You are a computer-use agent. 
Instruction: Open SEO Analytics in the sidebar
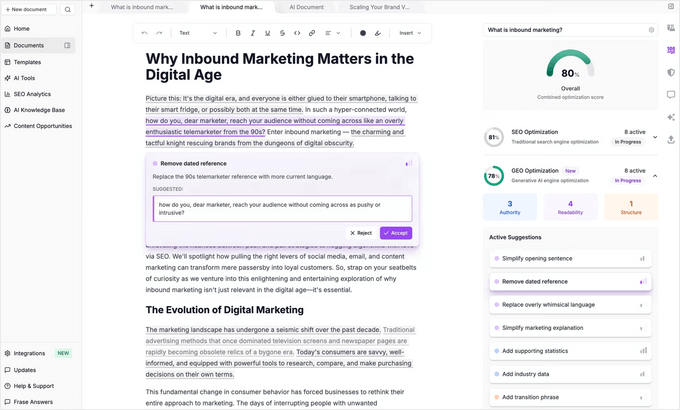pos(32,94)
